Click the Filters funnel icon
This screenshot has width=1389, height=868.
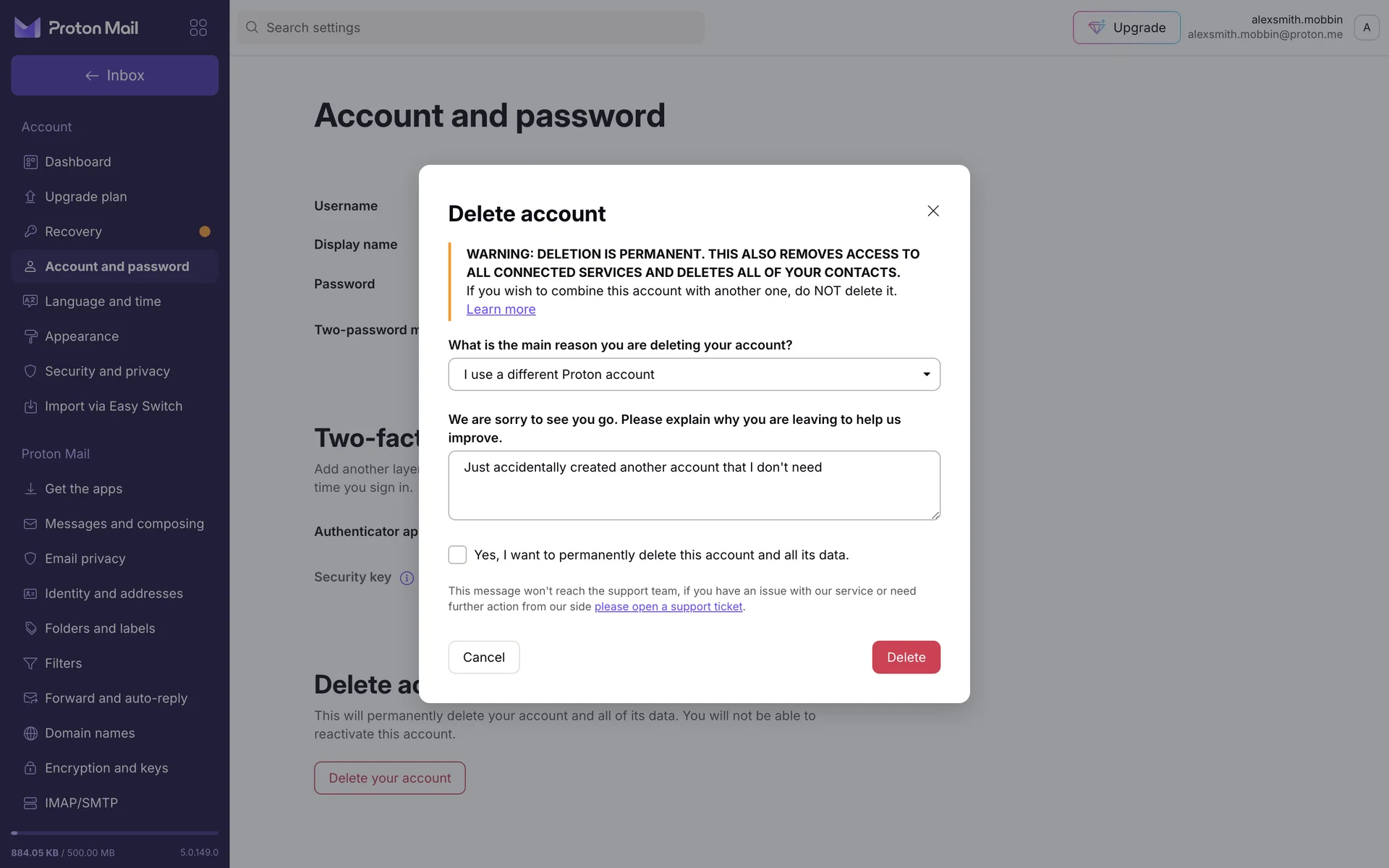click(30, 663)
